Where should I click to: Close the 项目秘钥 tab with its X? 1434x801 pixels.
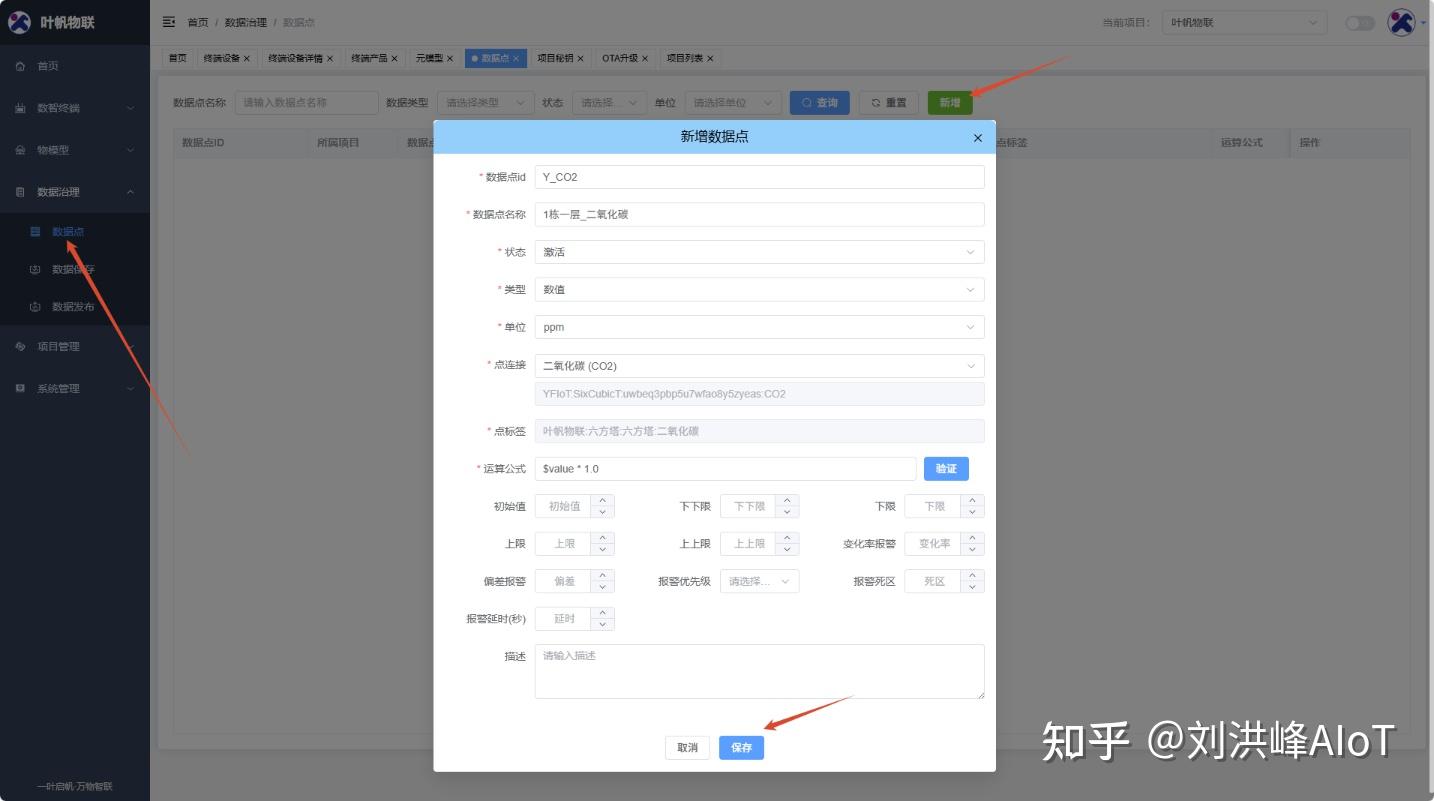pyautogui.click(x=580, y=59)
